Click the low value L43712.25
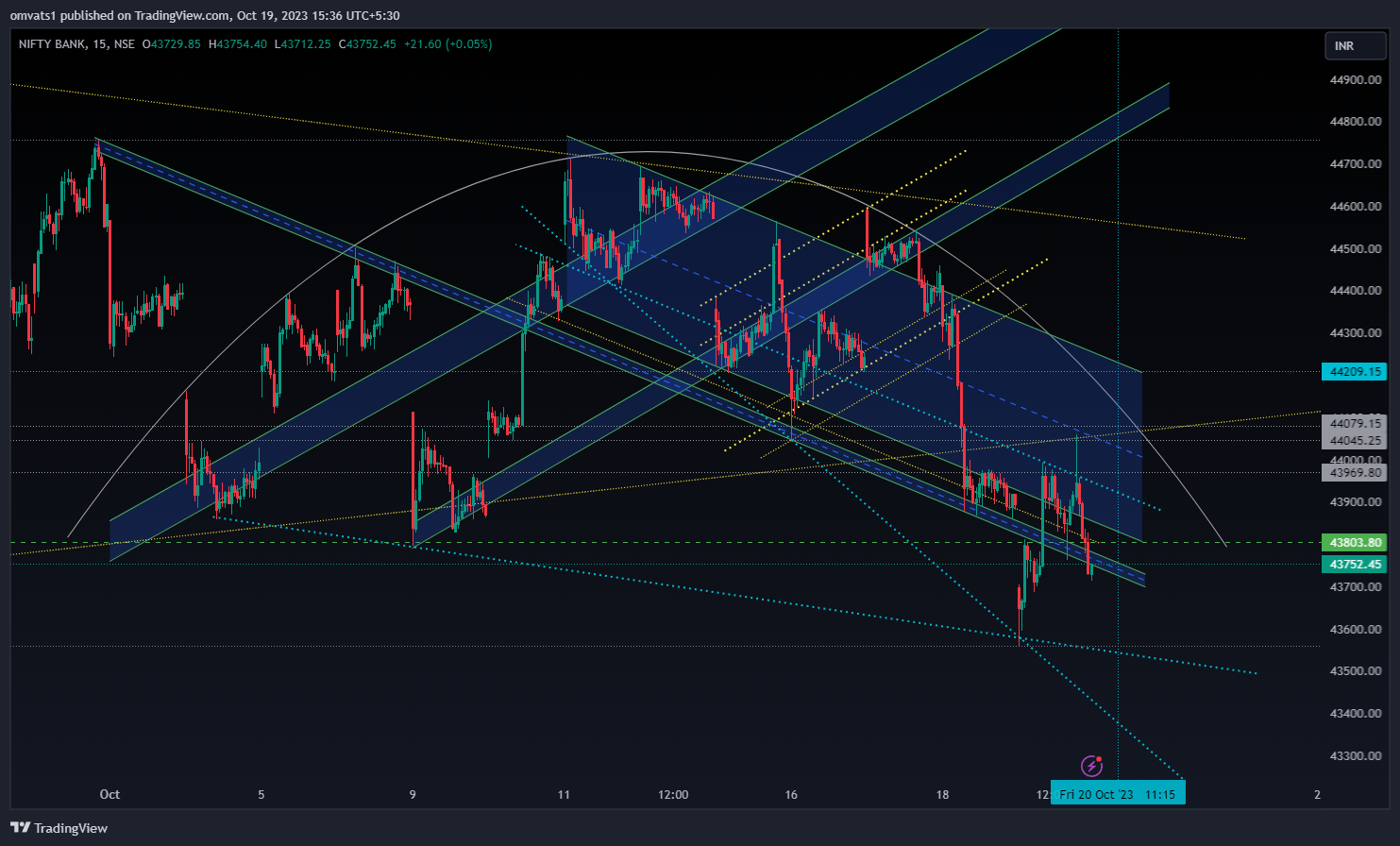 [303, 44]
